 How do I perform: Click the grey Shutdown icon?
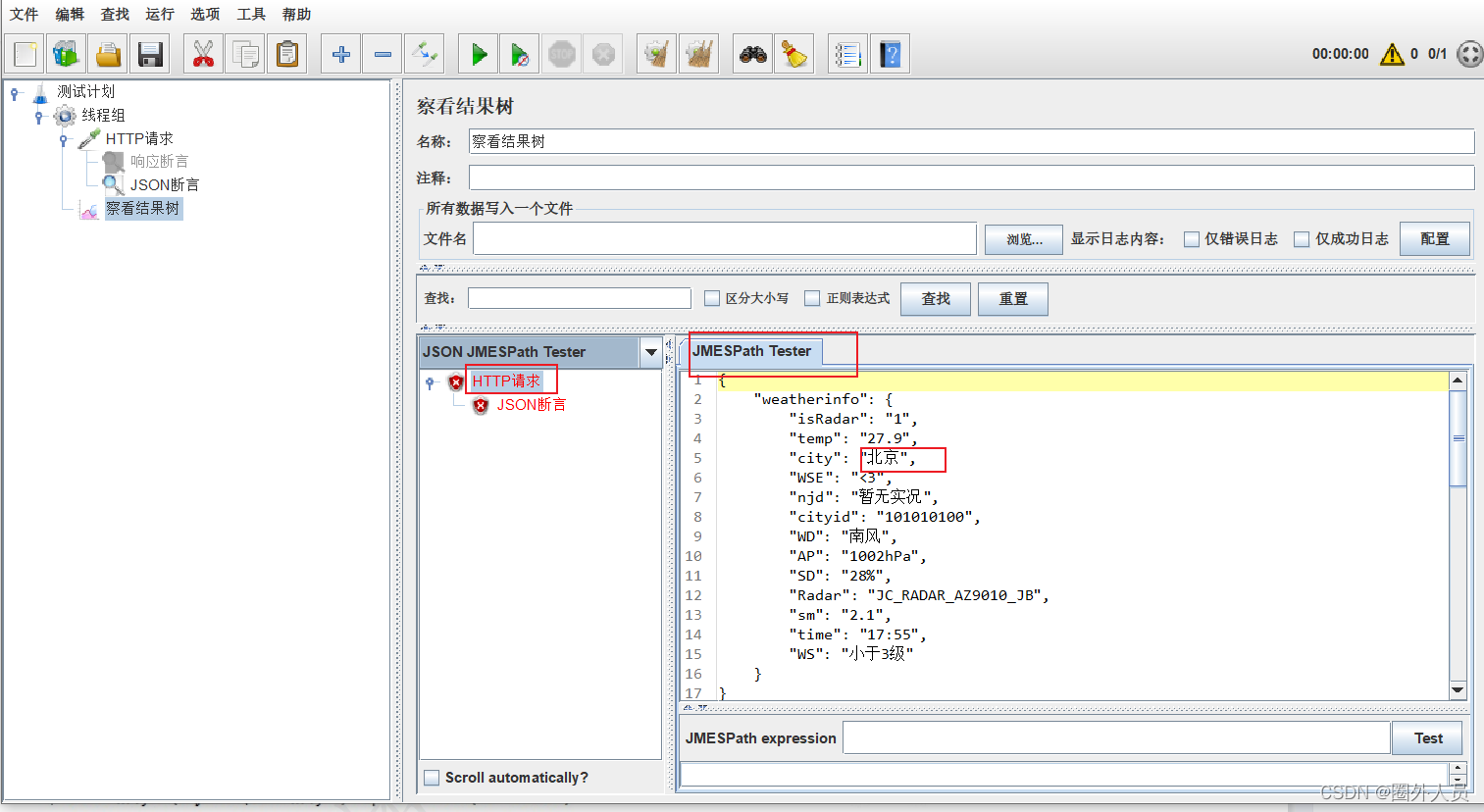(x=604, y=54)
